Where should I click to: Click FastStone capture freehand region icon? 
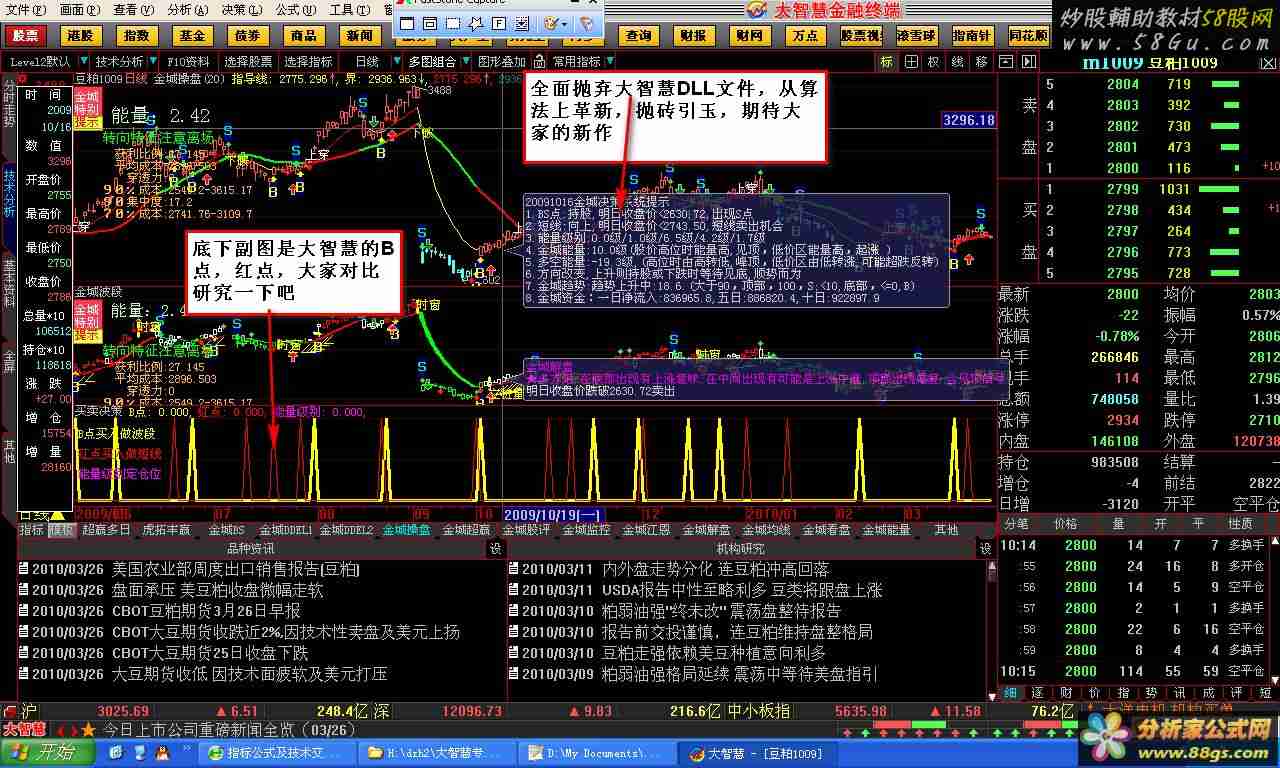(x=474, y=23)
